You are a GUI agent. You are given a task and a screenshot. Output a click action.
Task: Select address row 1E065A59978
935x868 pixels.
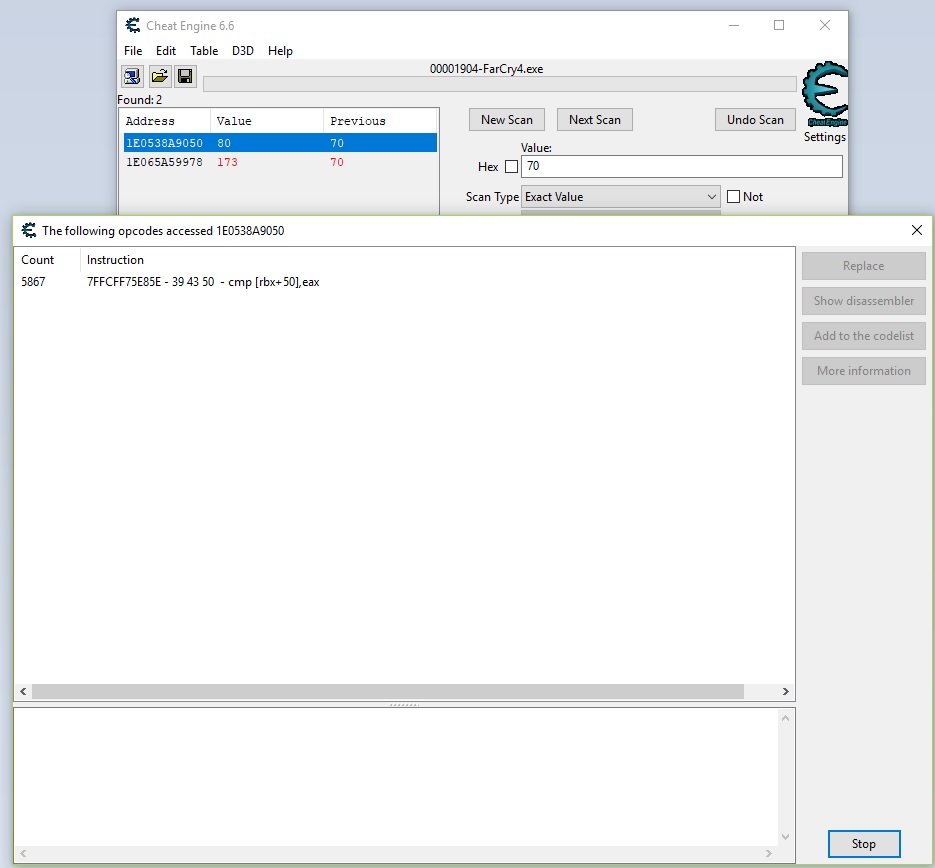click(x=280, y=162)
